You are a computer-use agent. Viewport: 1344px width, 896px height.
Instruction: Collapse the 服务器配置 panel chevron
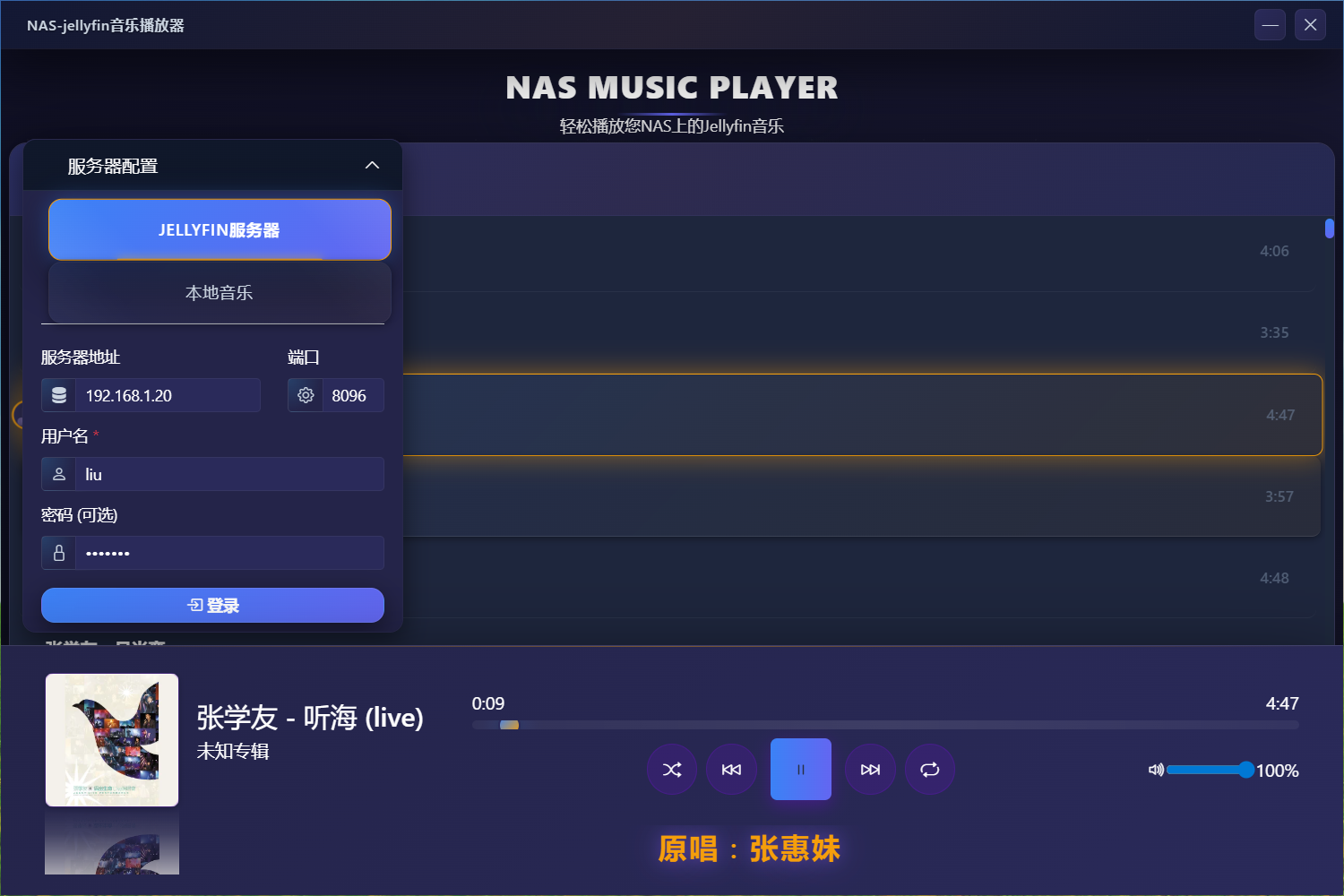(x=372, y=165)
